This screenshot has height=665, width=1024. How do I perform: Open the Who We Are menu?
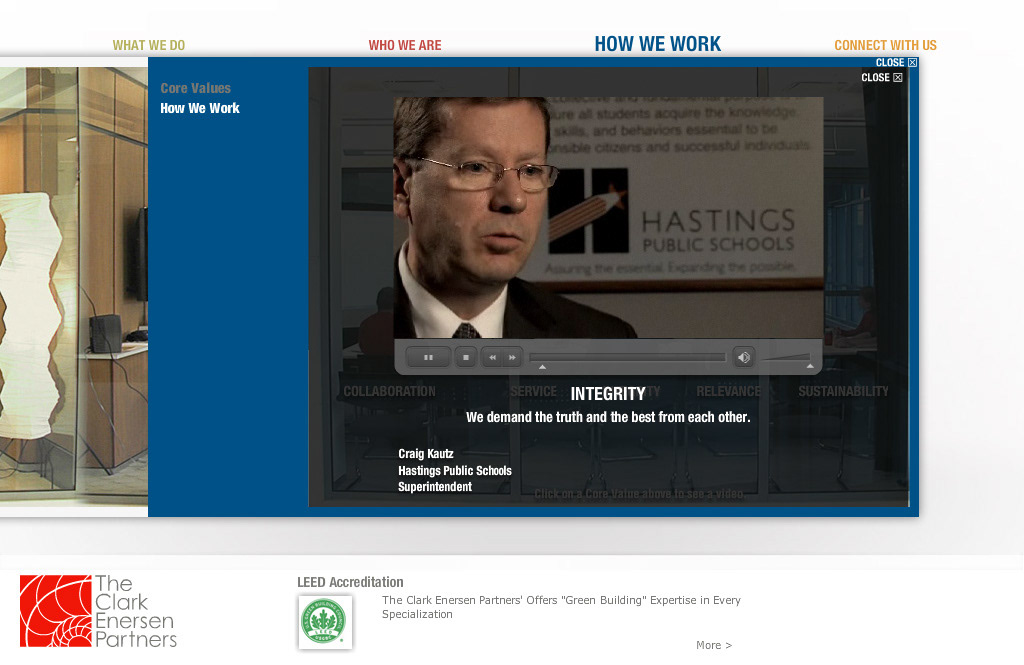pos(405,45)
